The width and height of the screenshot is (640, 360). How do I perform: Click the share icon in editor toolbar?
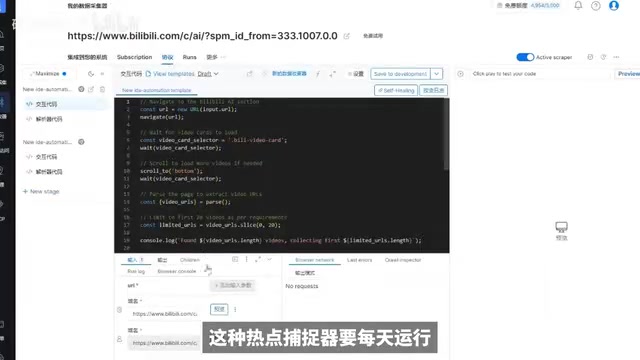(249, 74)
